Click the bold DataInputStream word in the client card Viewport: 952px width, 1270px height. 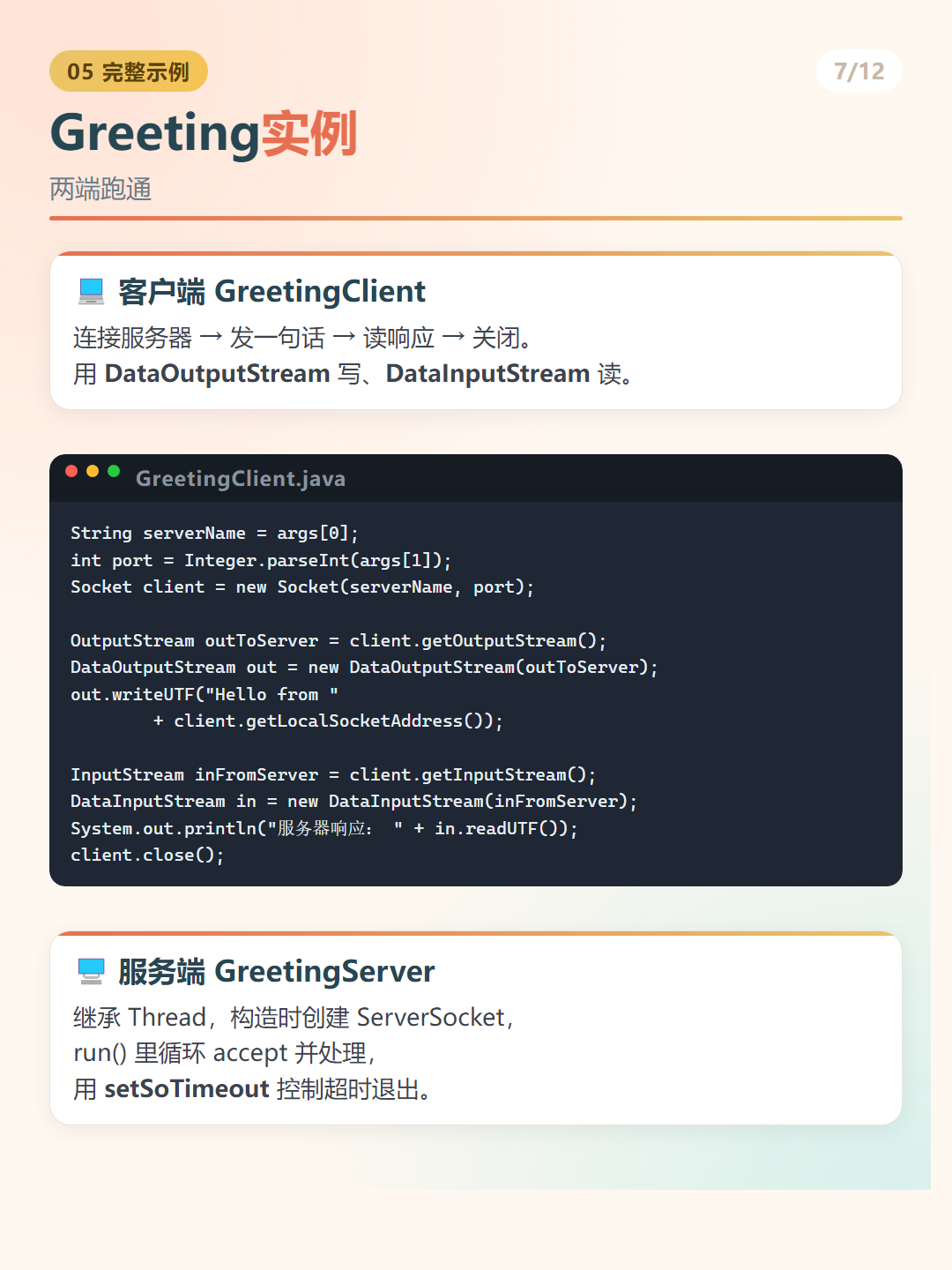(487, 374)
